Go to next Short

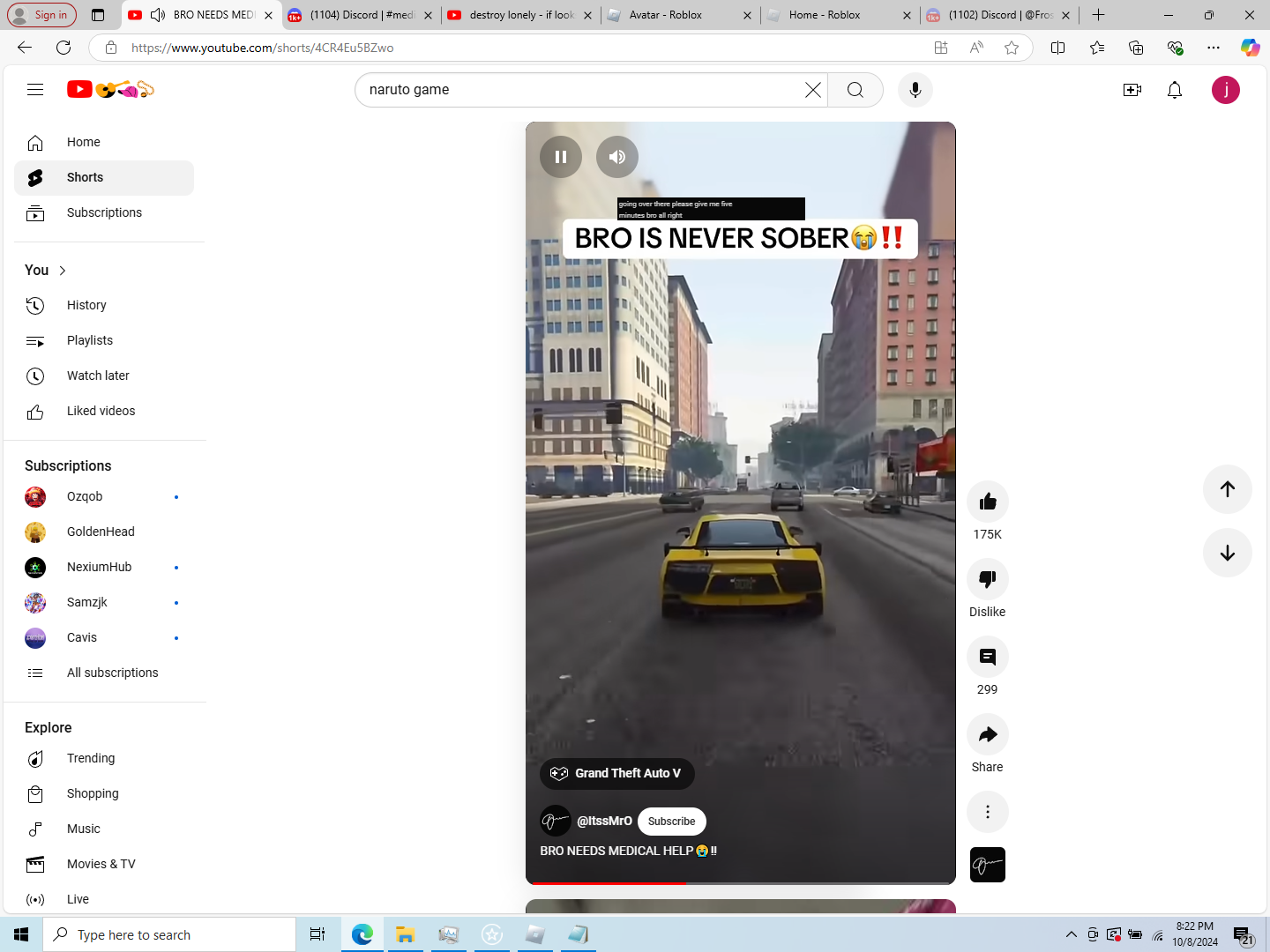pyautogui.click(x=1228, y=553)
